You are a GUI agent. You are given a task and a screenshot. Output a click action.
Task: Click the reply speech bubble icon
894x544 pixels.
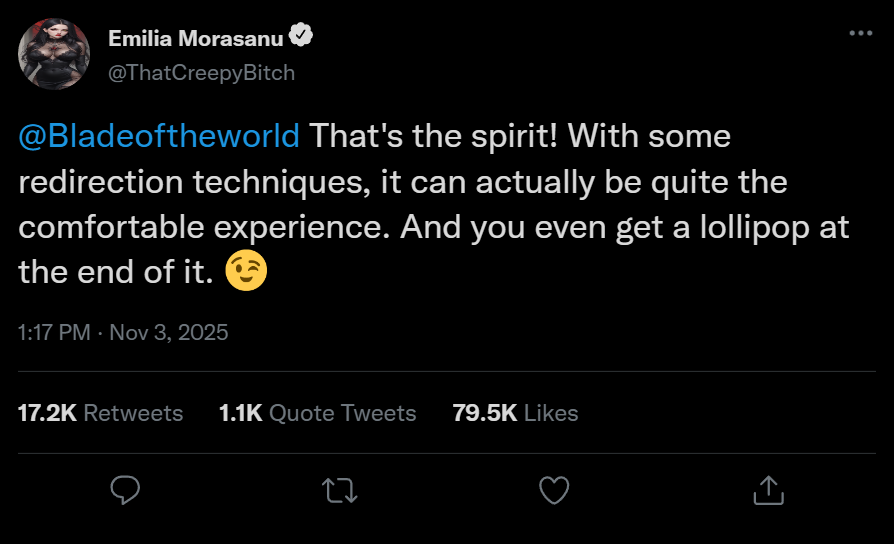click(125, 490)
